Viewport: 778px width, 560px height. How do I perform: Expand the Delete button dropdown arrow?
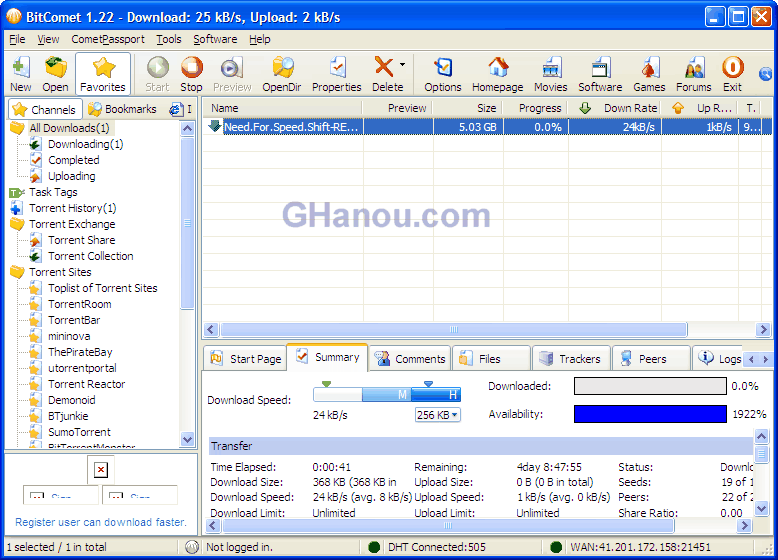(x=402, y=64)
